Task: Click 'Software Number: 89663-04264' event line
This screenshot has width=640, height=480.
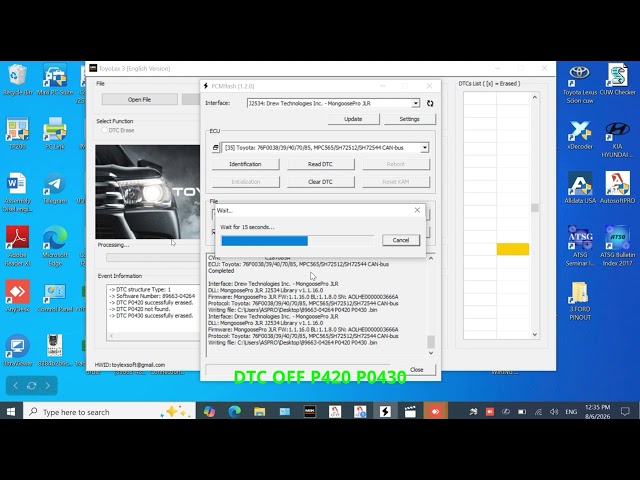Action: (152, 296)
